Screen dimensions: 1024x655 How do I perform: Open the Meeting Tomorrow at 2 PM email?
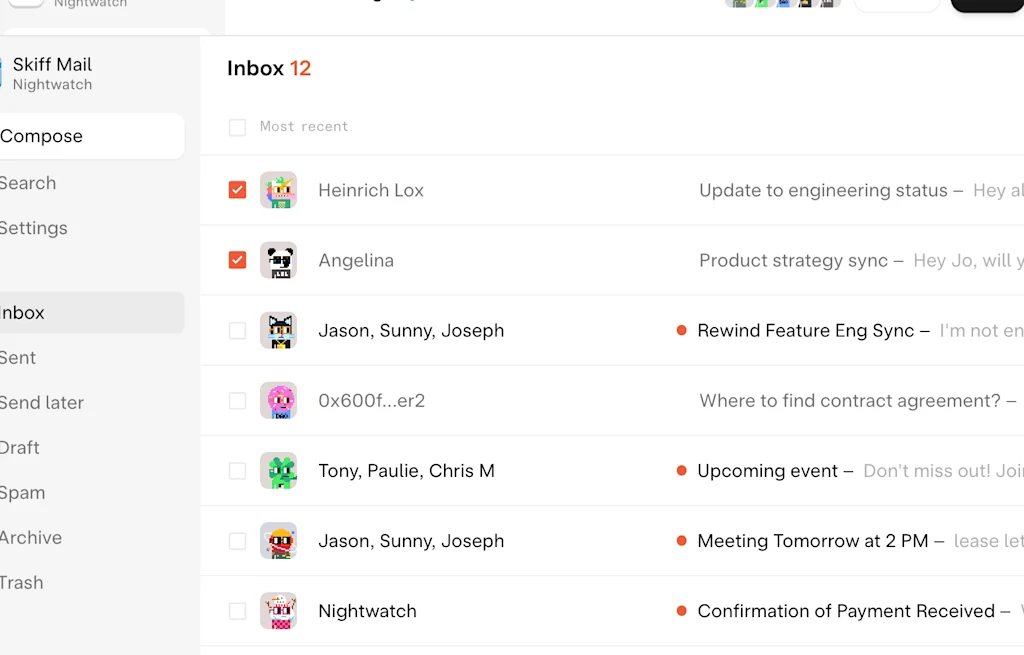(x=812, y=541)
